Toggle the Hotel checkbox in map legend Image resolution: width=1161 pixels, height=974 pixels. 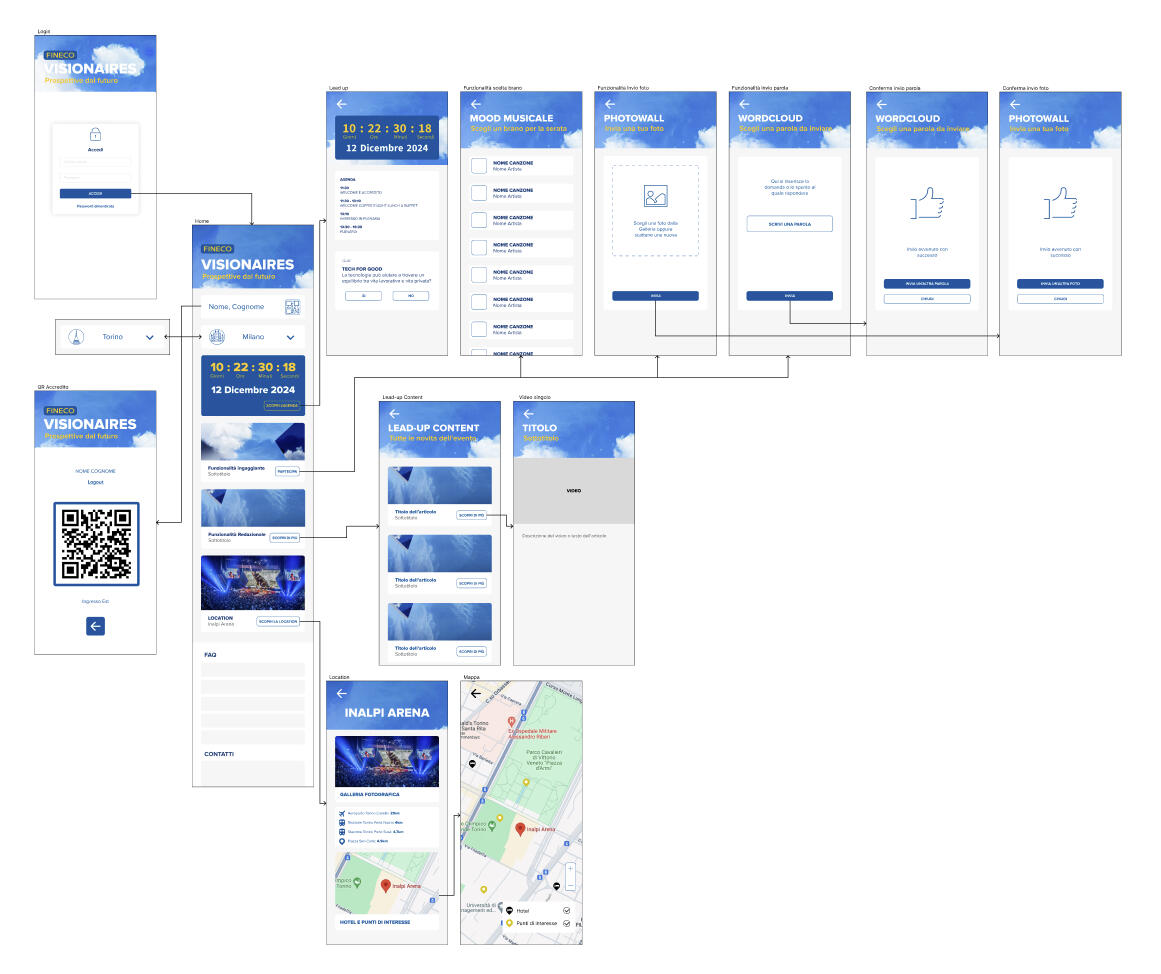[567, 911]
